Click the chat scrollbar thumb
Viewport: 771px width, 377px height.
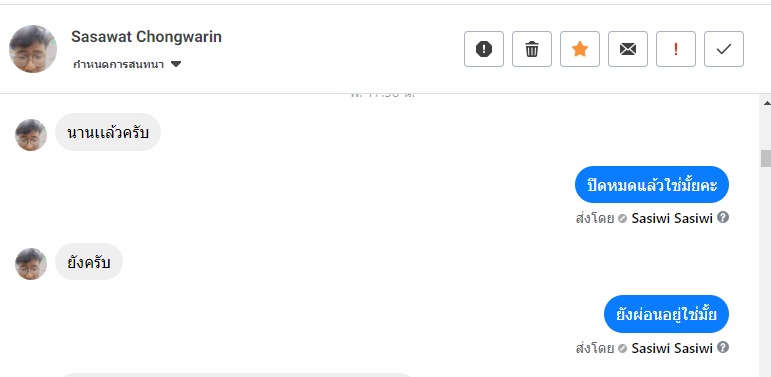[766, 159]
